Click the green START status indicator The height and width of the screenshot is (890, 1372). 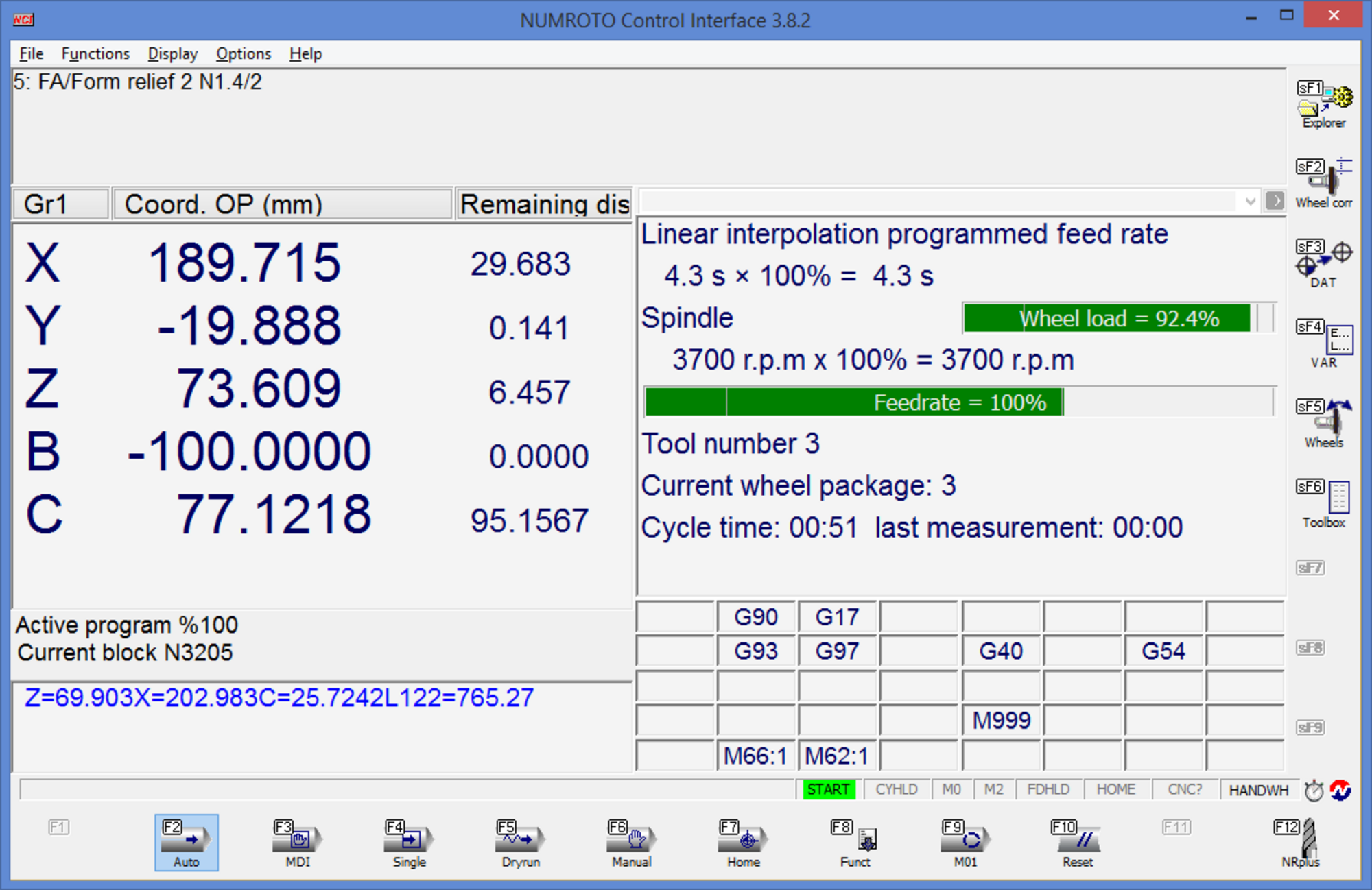(828, 790)
